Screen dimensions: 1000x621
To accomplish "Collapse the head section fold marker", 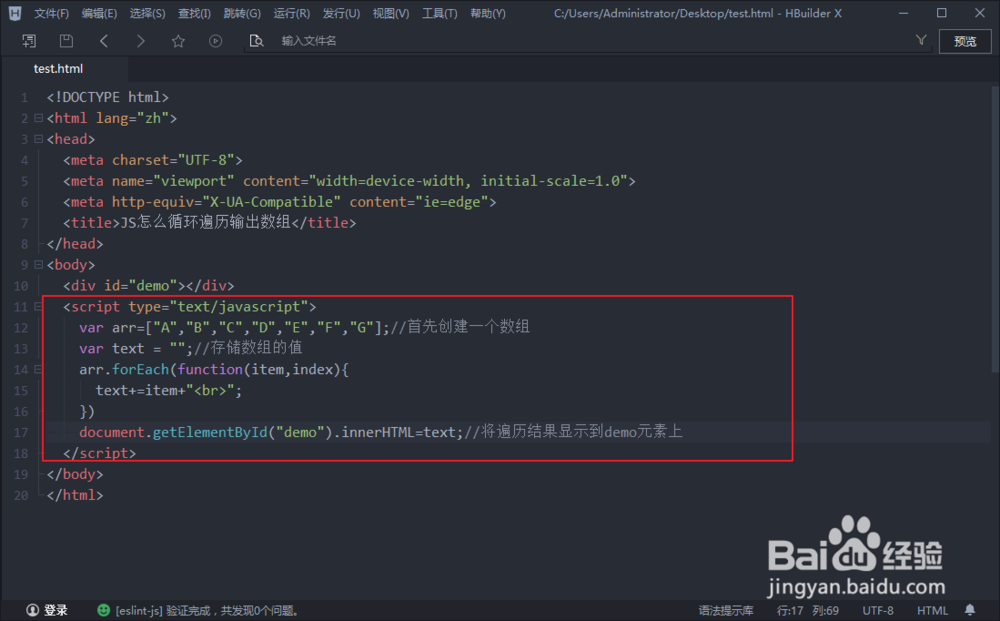I will [x=38, y=138].
